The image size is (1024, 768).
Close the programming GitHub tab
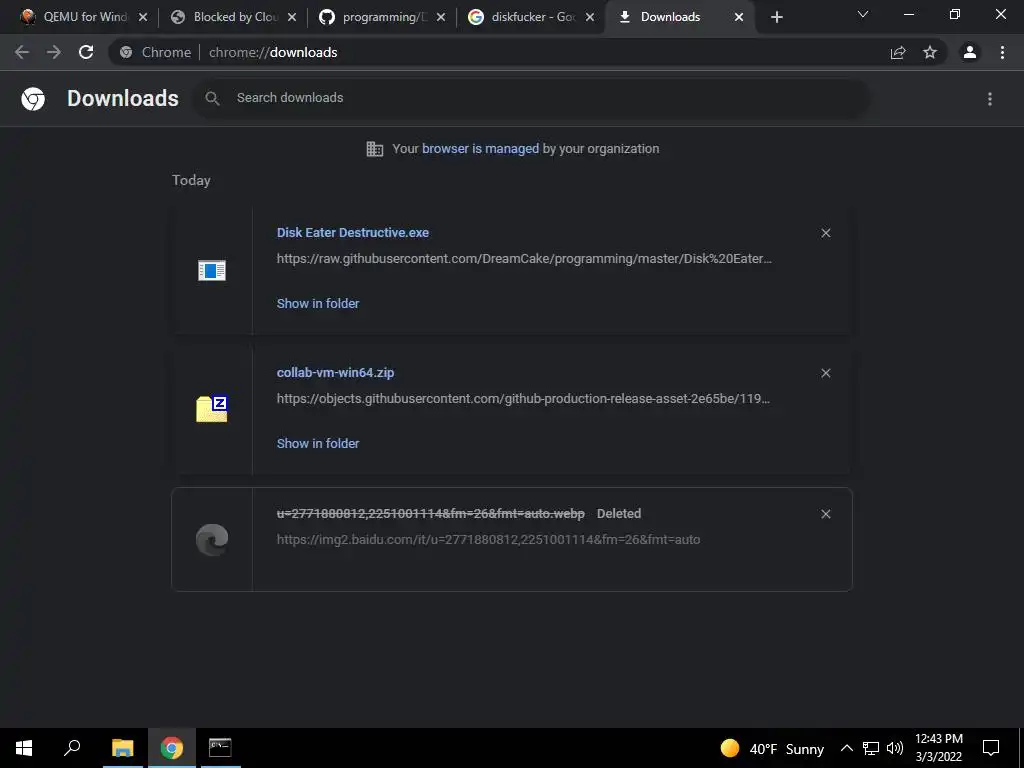[441, 17]
